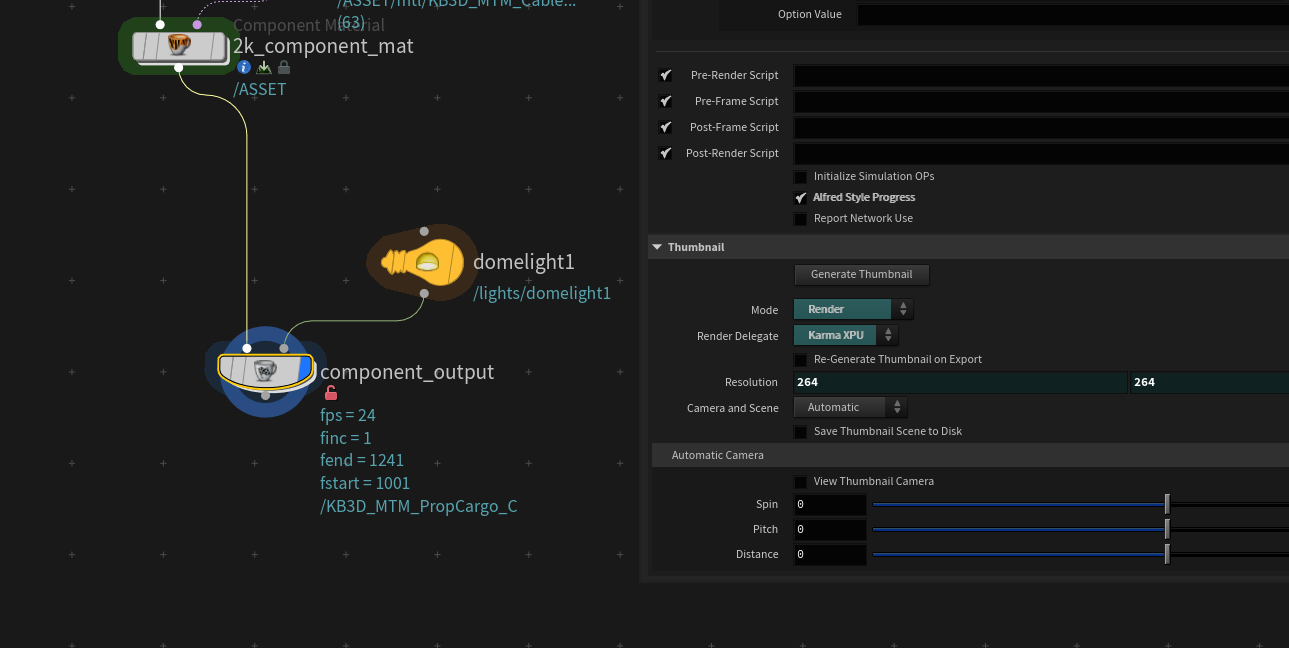The width and height of the screenshot is (1289, 648).
Task: Collapse the Thumbnail section
Action: click(657, 247)
